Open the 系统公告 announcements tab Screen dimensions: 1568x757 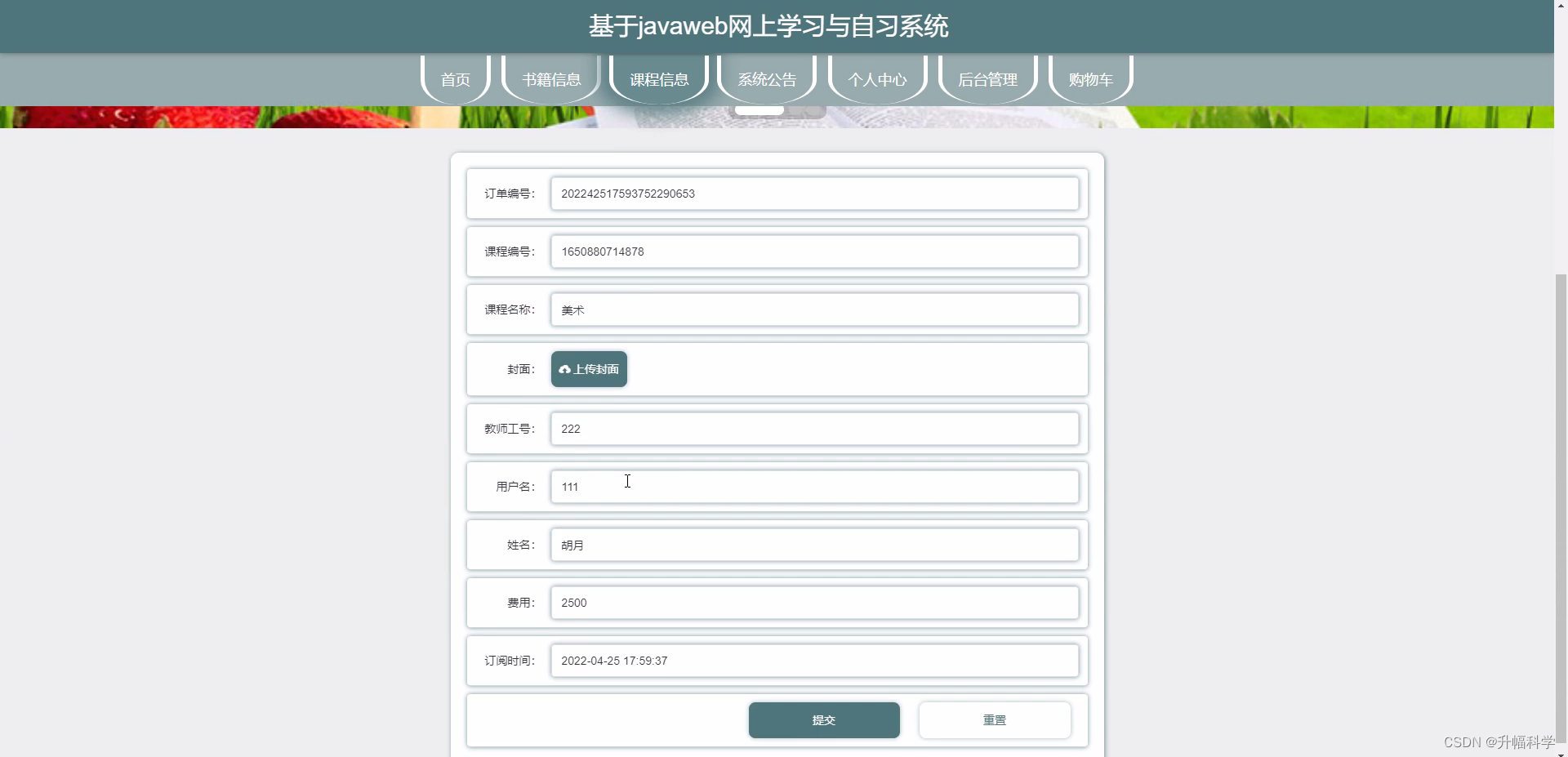tap(766, 79)
